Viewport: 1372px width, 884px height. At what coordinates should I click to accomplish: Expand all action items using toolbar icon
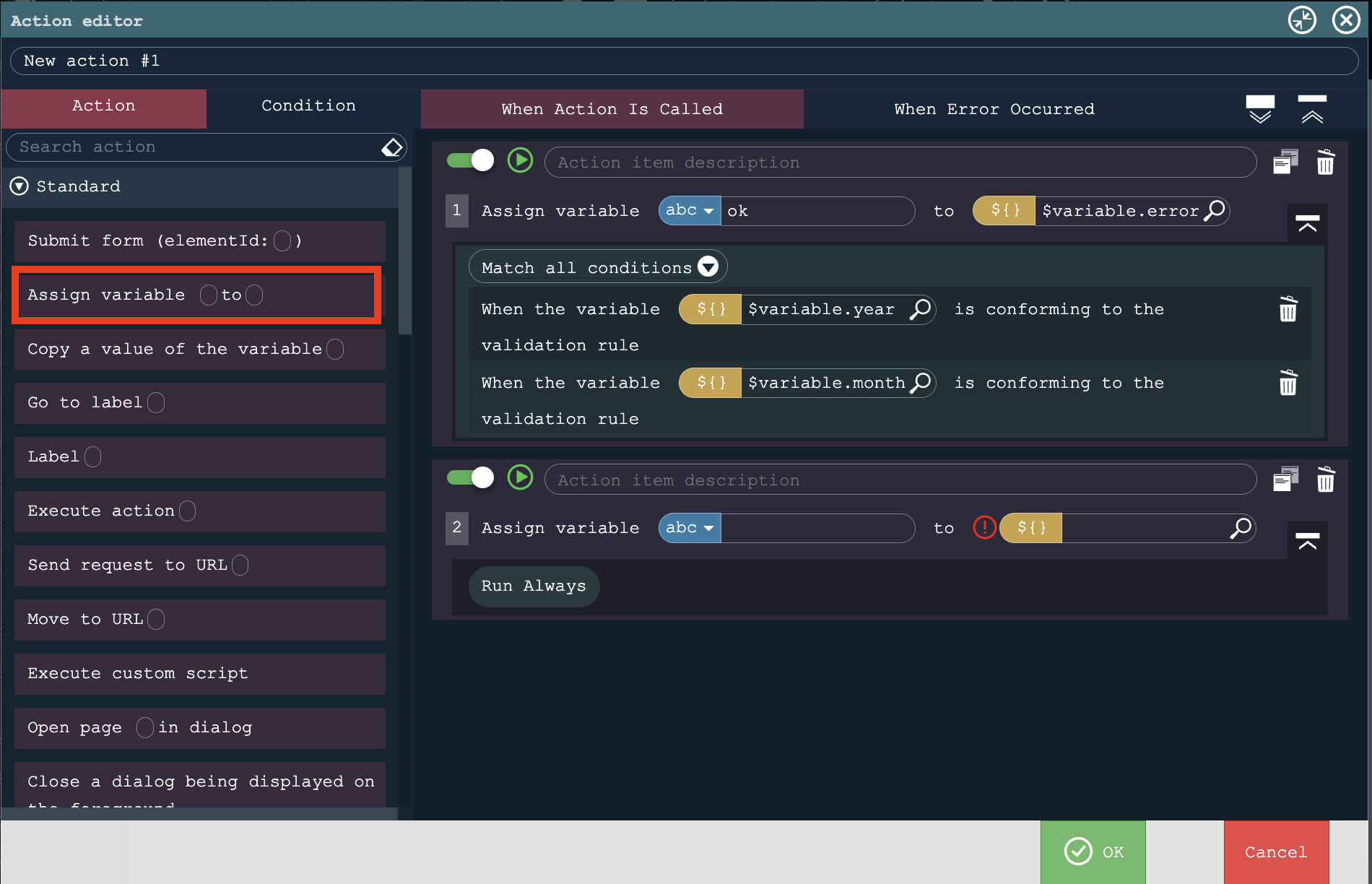click(1260, 109)
